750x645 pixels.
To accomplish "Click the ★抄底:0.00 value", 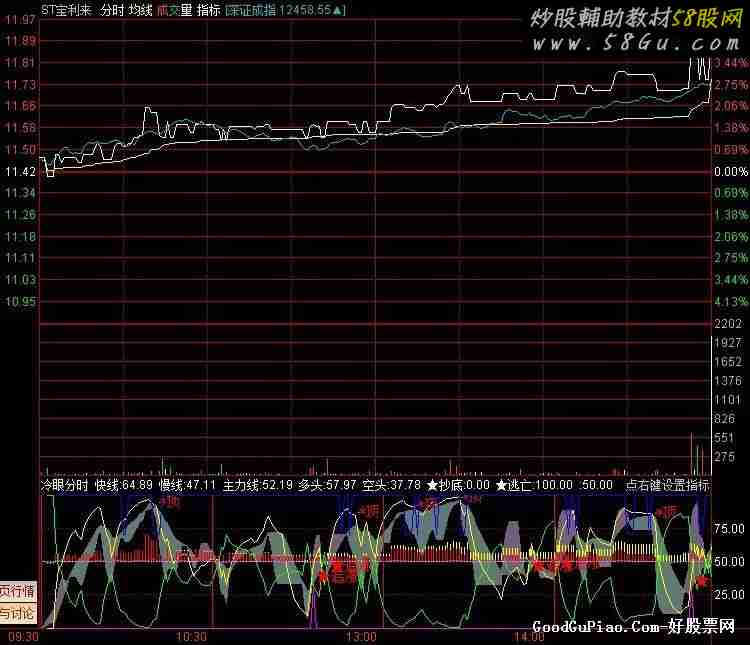I will 458,485.
